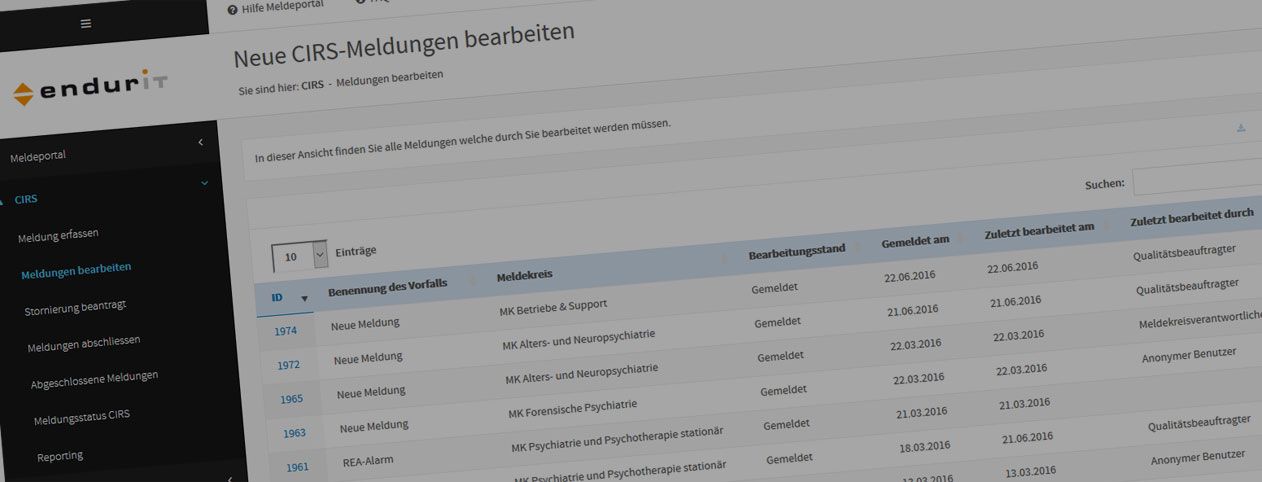Click MK Alters- und Neuropsychiatrie in row 1972
Image resolution: width=1262 pixels, height=482 pixels.
pos(579,339)
